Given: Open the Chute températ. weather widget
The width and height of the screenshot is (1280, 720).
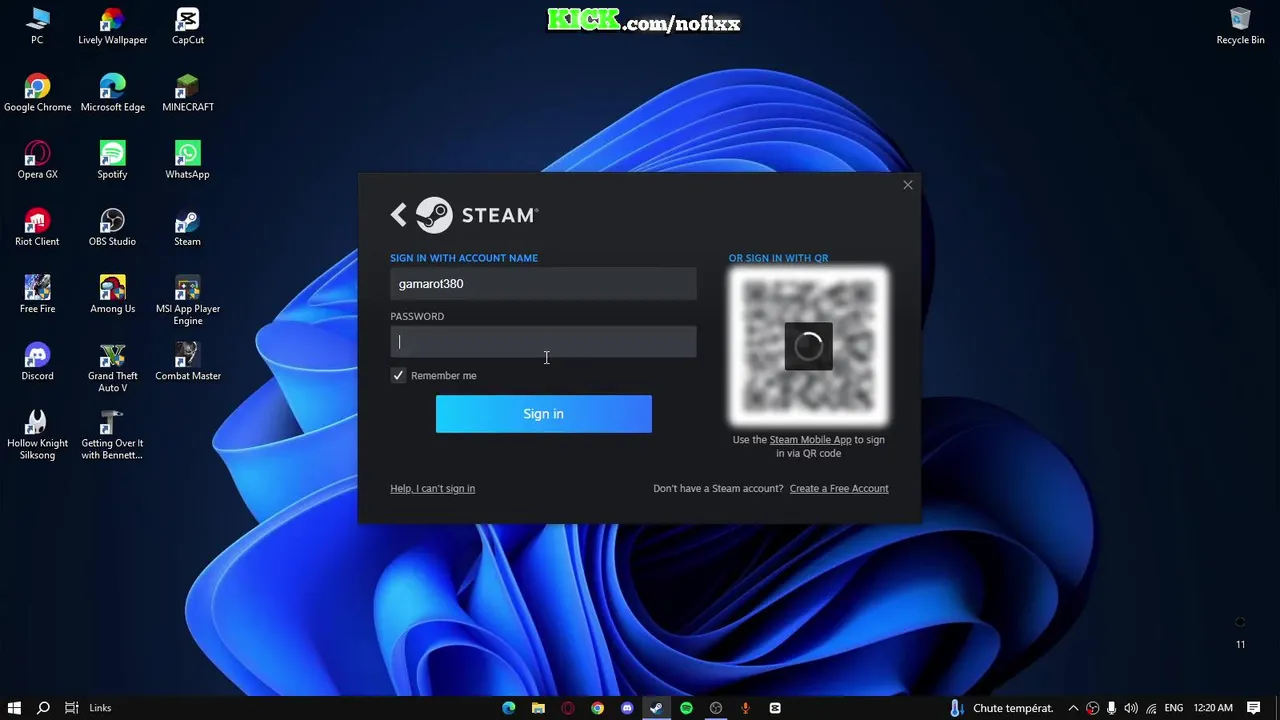Looking at the screenshot, I should [1001, 708].
